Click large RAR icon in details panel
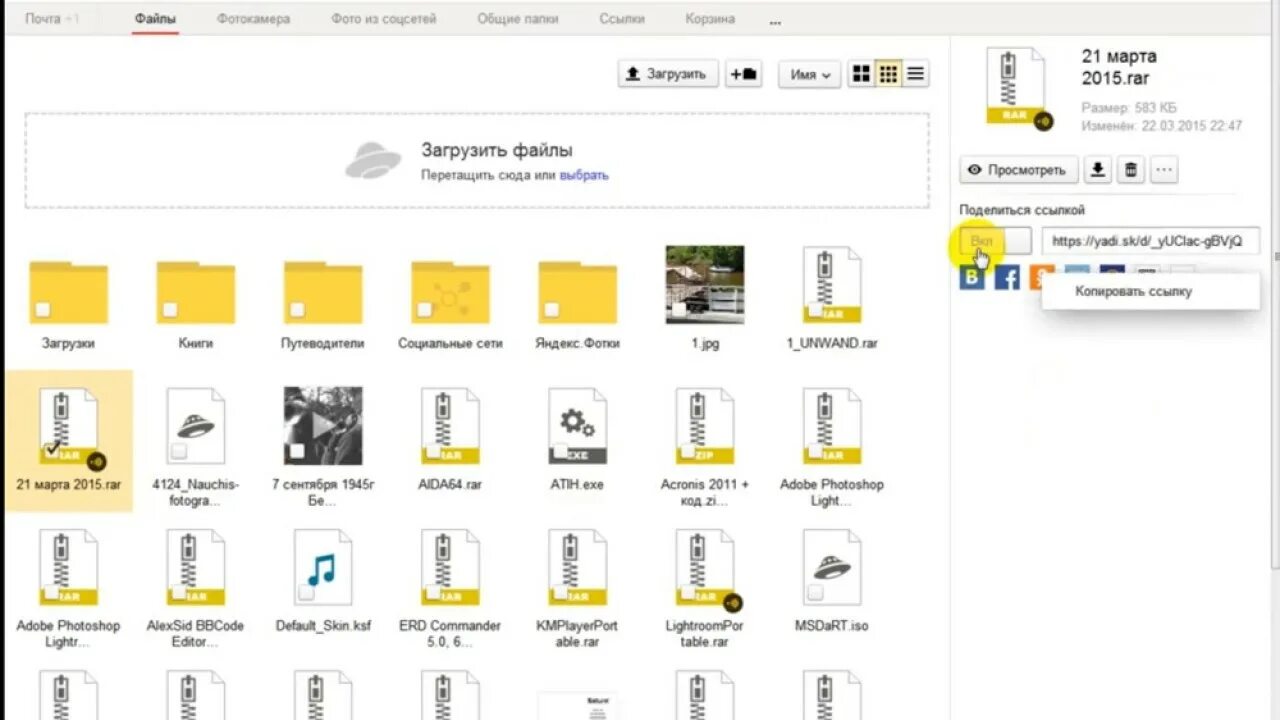This screenshot has width=1280, height=720. pyautogui.click(x=1016, y=87)
